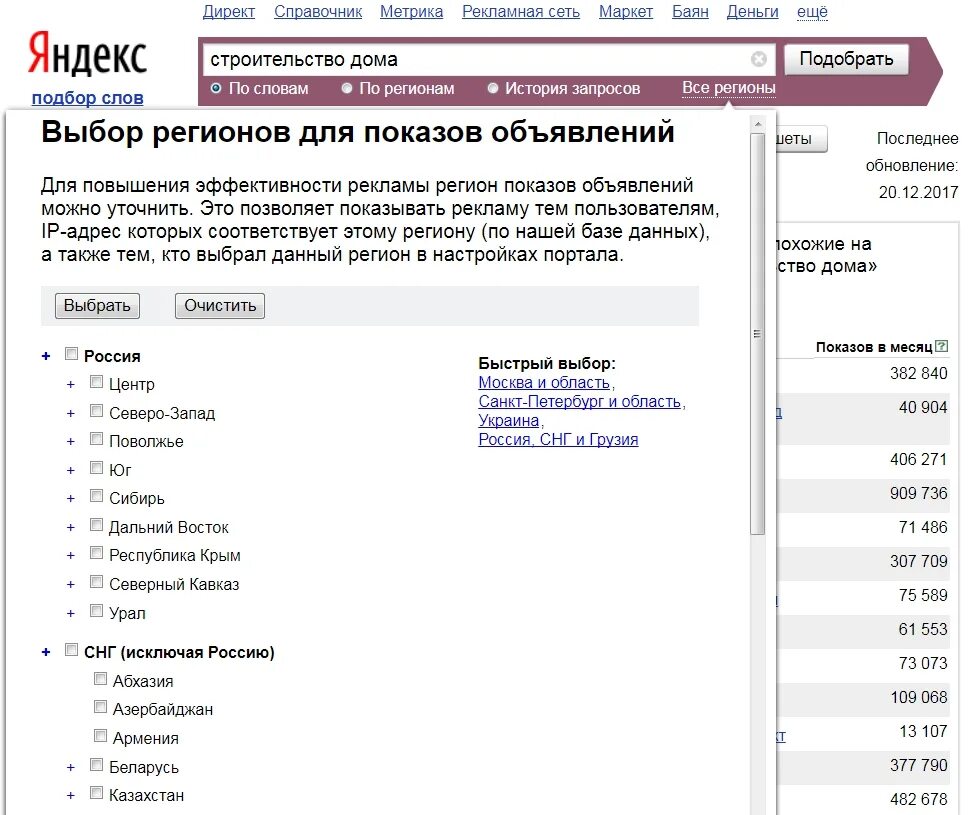The image size is (977, 815).
Task: Expand the Сибирь region node
Action: click(x=70, y=499)
